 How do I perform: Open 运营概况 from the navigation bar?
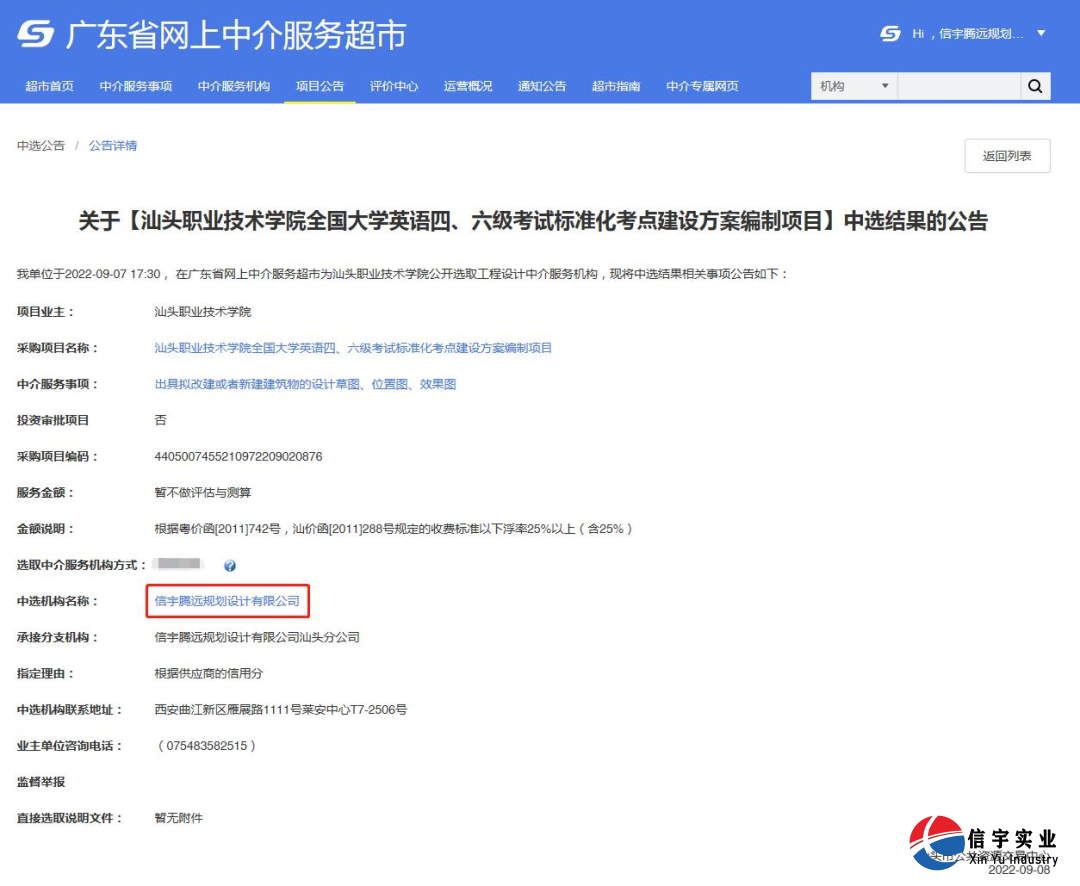467,86
